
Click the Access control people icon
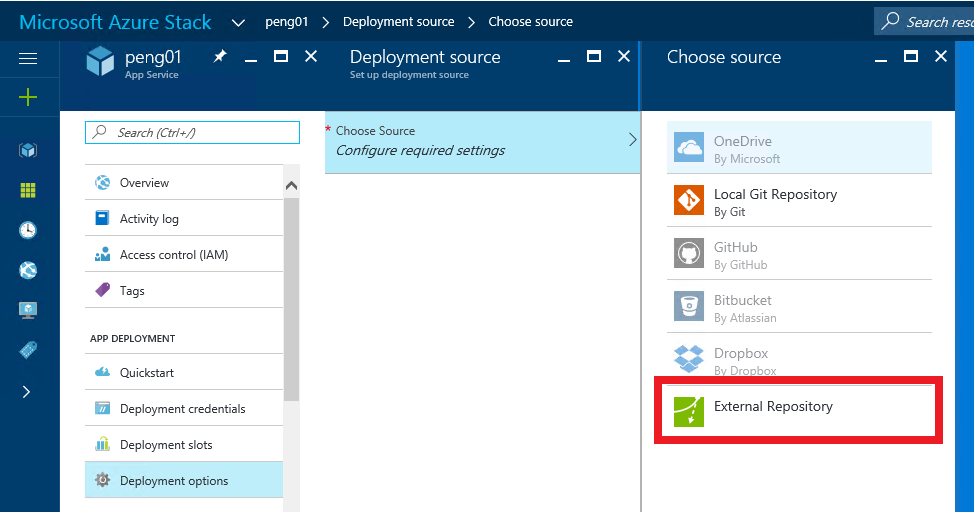[102, 254]
